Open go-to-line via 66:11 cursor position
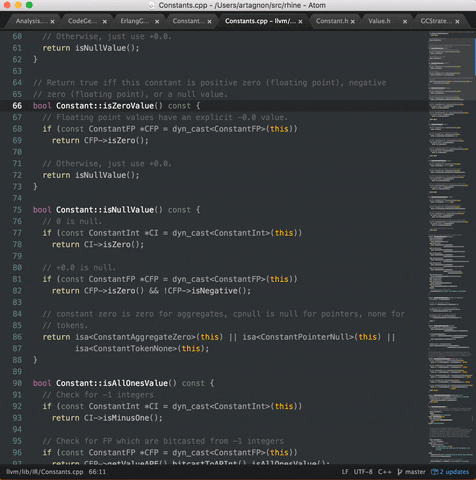This screenshot has height=480, width=476. [x=97, y=472]
